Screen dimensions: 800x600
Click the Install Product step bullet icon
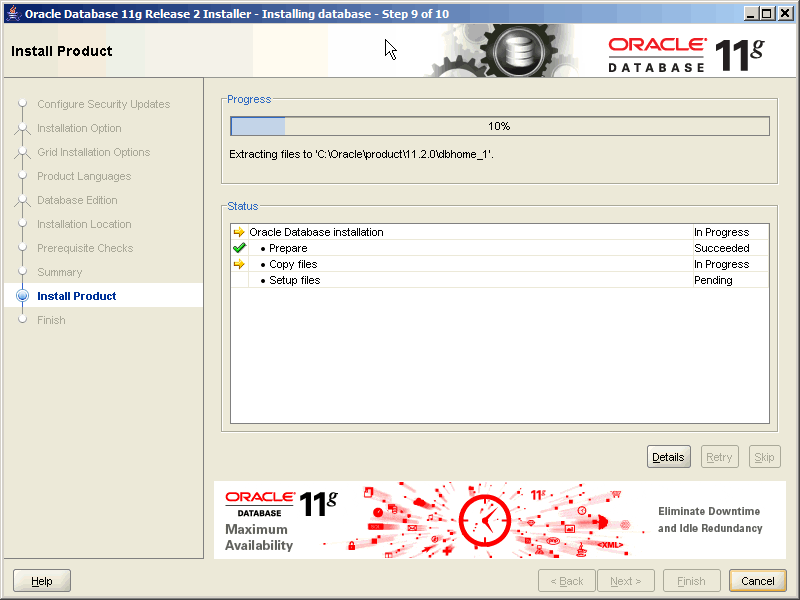tap(22, 296)
